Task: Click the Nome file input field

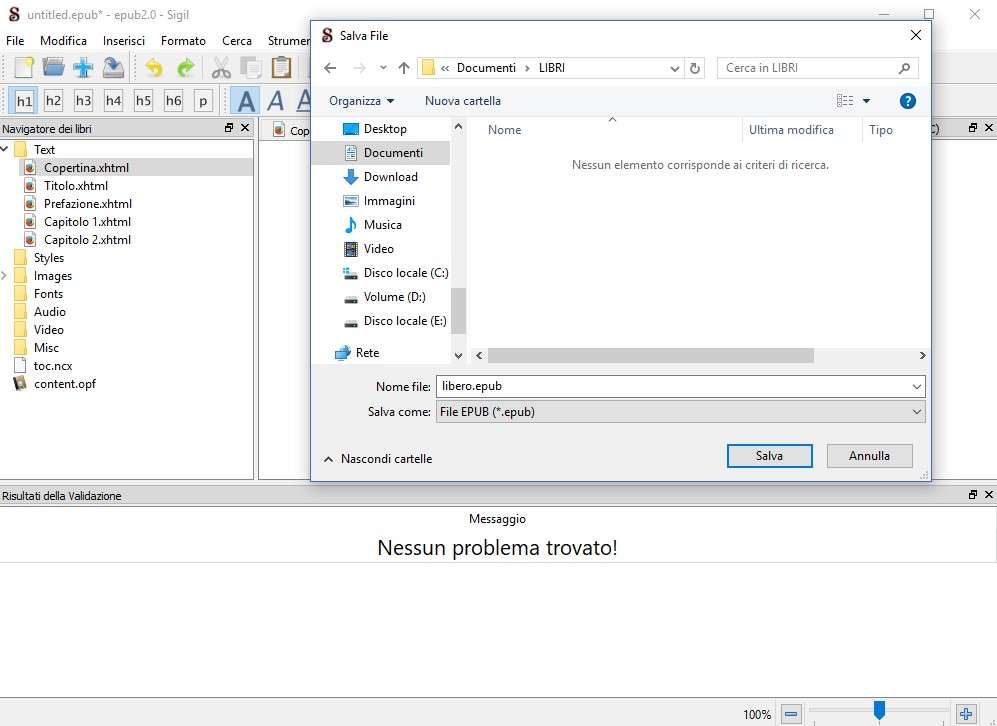Action: click(x=670, y=386)
